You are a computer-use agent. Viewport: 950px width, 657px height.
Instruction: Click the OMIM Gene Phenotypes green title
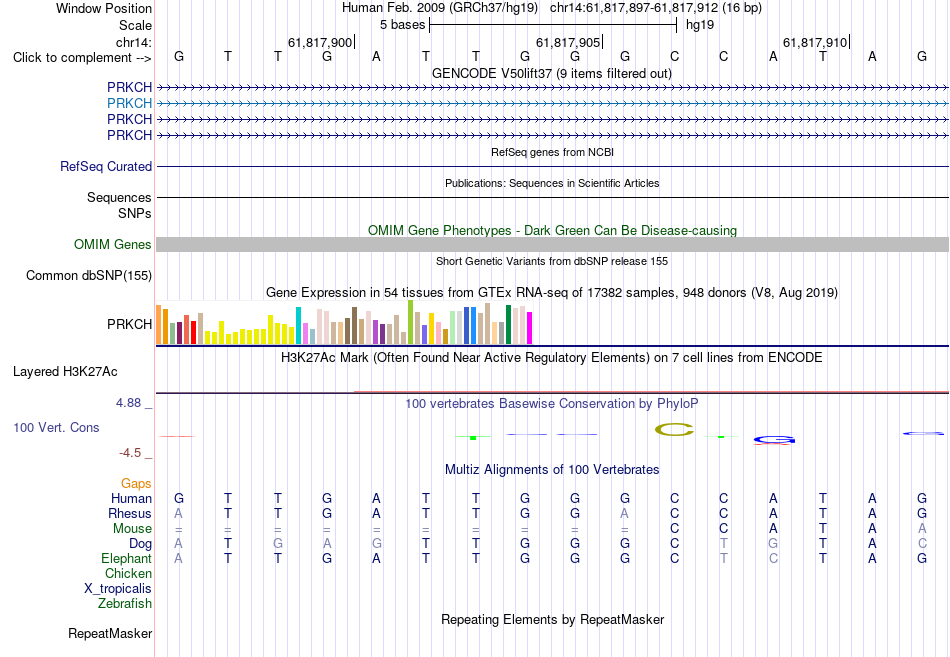(552, 231)
